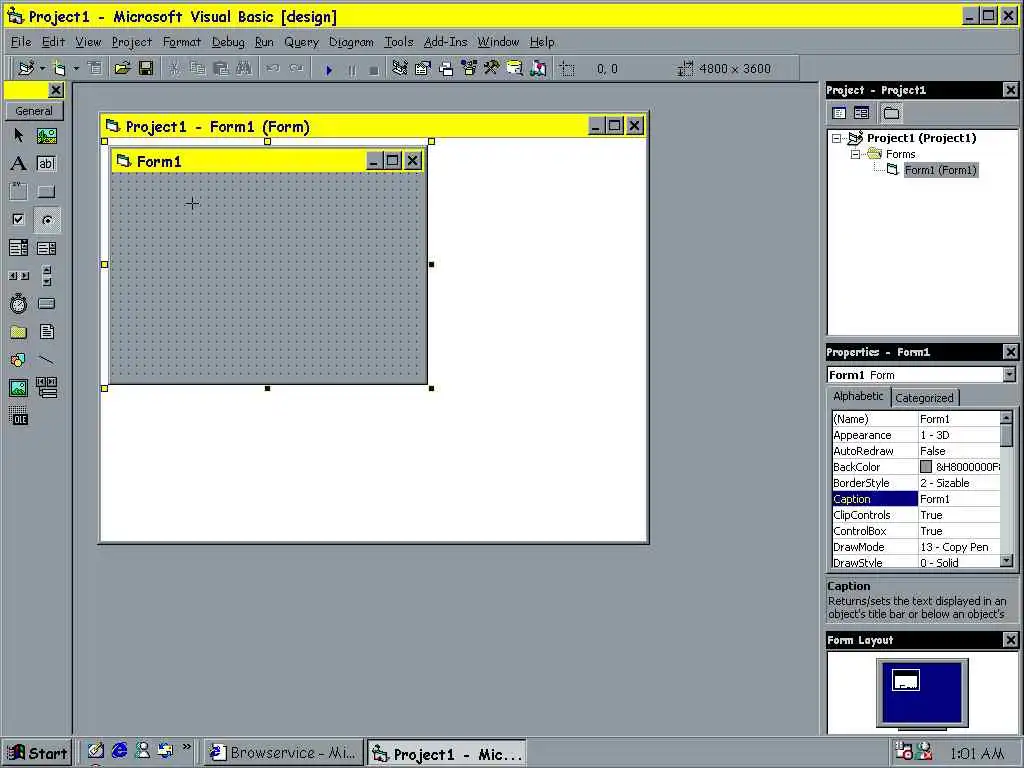Select the TextBox (abl) control tool
The width and height of the screenshot is (1024, 768).
(46, 163)
